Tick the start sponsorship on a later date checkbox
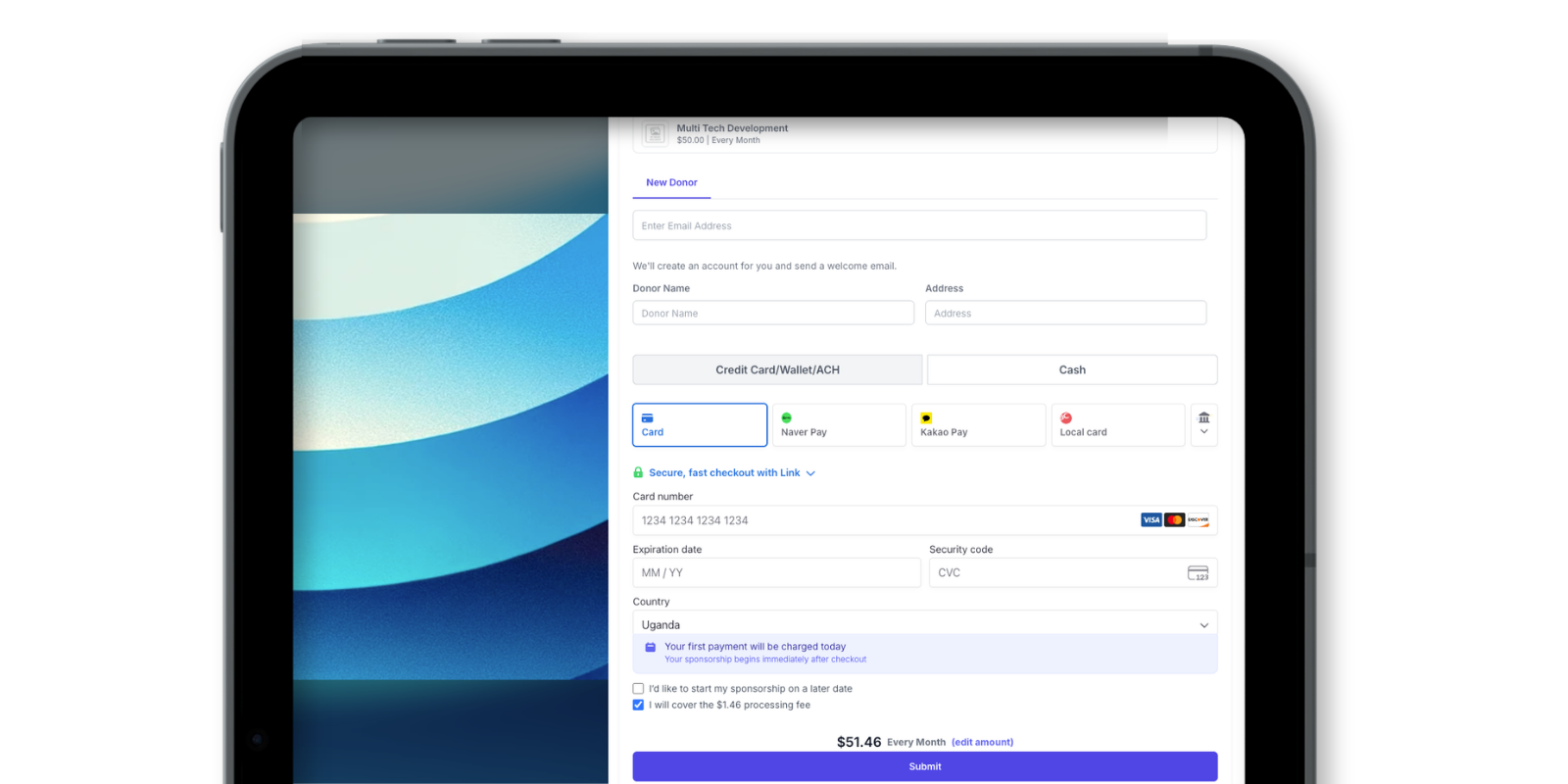 pos(638,689)
